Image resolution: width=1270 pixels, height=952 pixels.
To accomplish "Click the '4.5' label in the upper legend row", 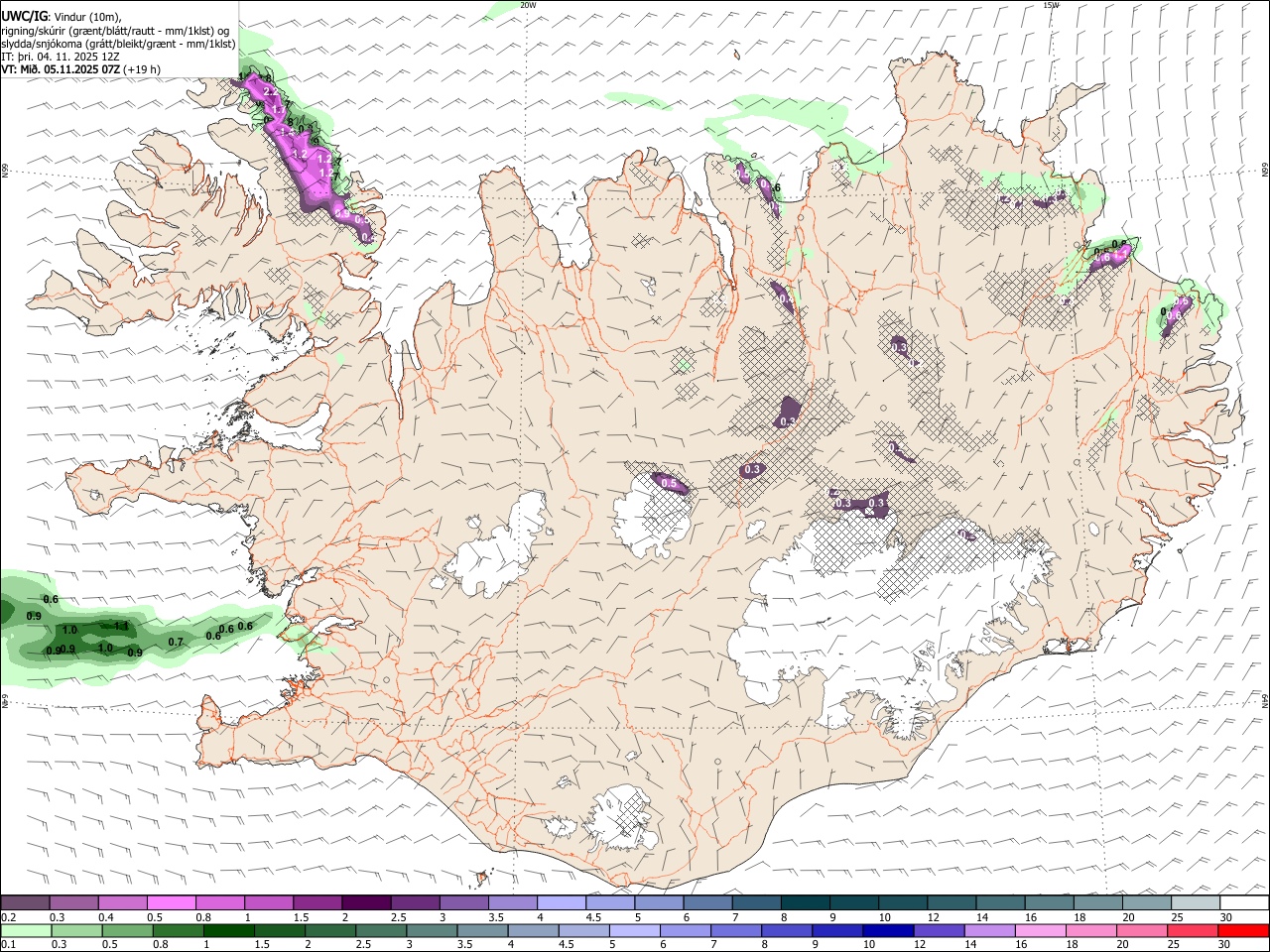I will pyautogui.click(x=593, y=917).
